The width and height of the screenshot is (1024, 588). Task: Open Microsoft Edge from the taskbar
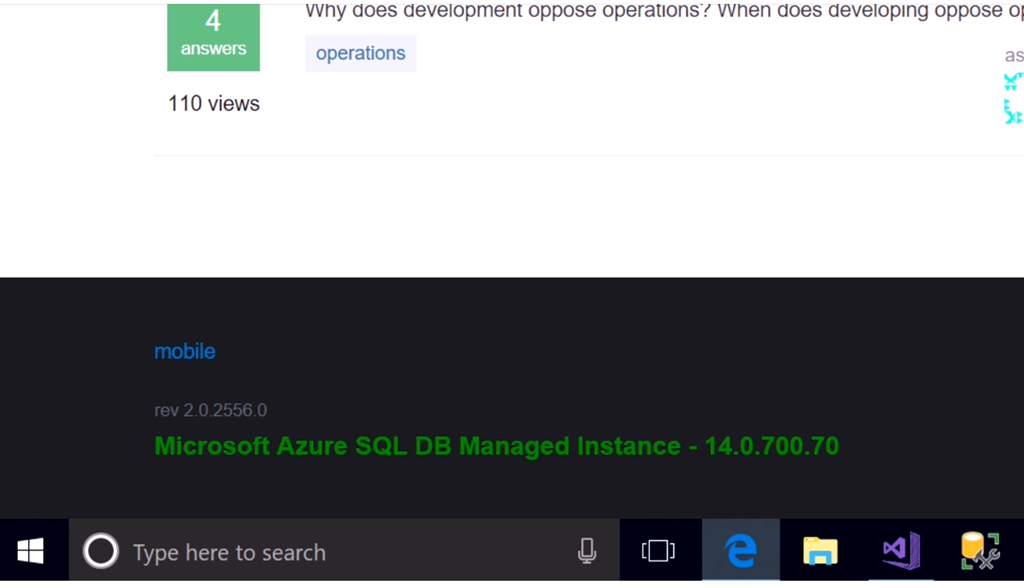pos(740,551)
